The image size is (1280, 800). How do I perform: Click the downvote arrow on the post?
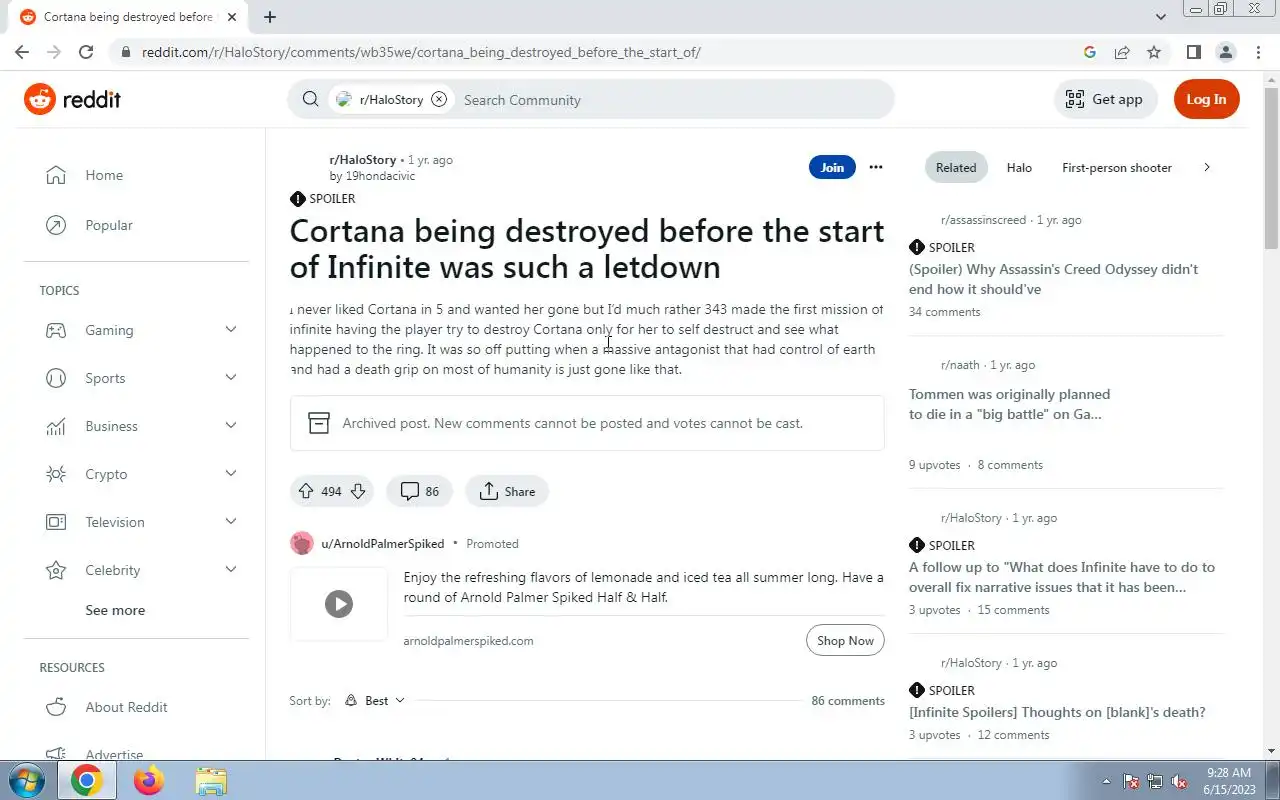tap(357, 491)
